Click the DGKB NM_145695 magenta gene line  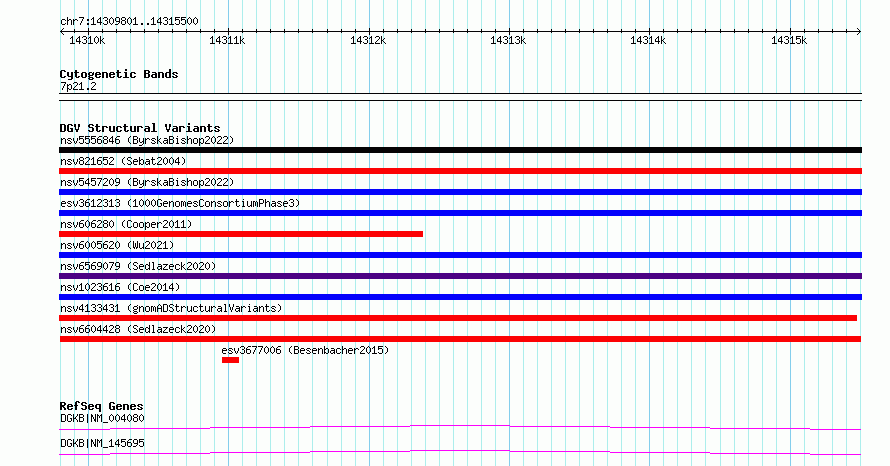(x=460, y=452)
